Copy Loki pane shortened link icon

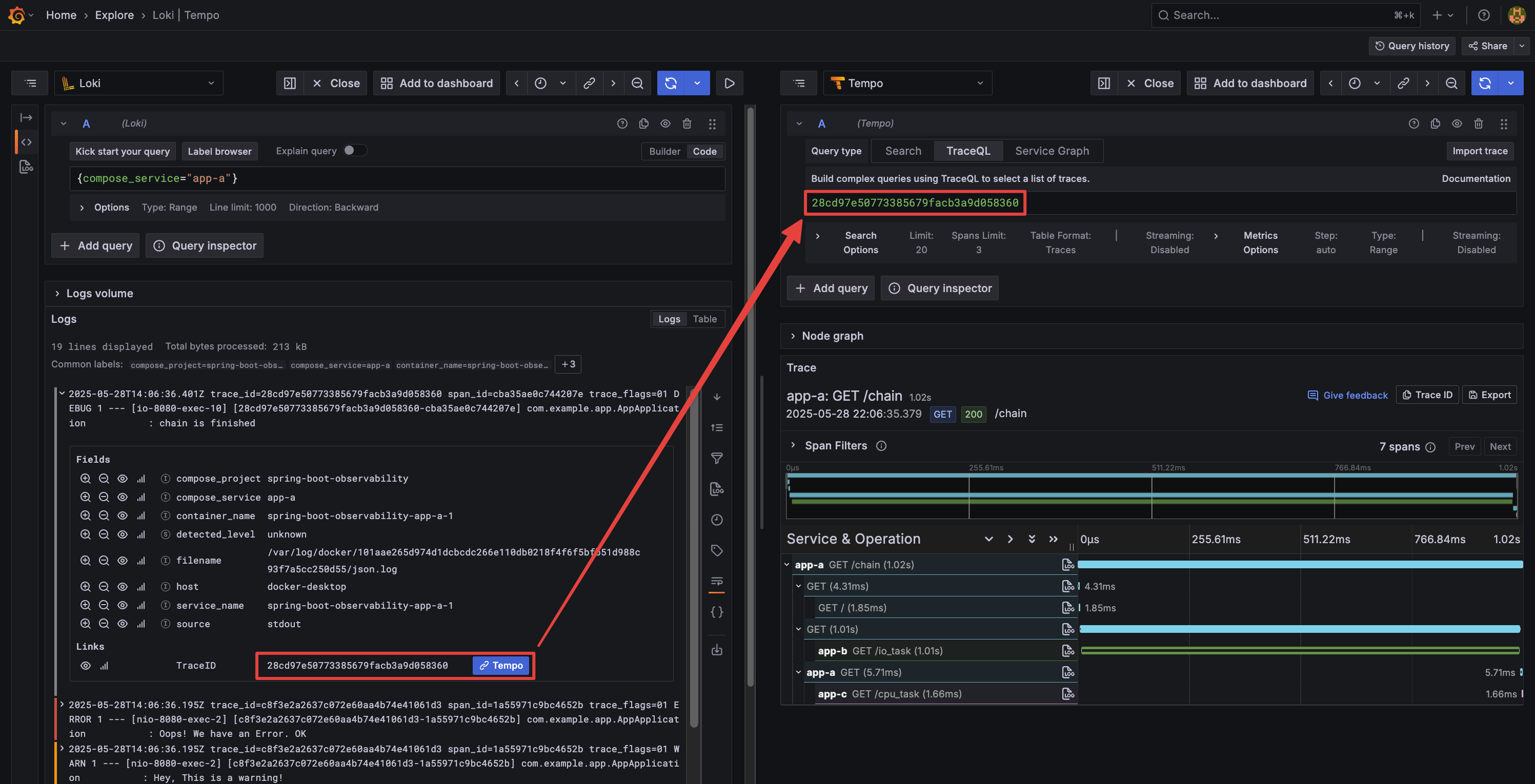click(589, 84)
